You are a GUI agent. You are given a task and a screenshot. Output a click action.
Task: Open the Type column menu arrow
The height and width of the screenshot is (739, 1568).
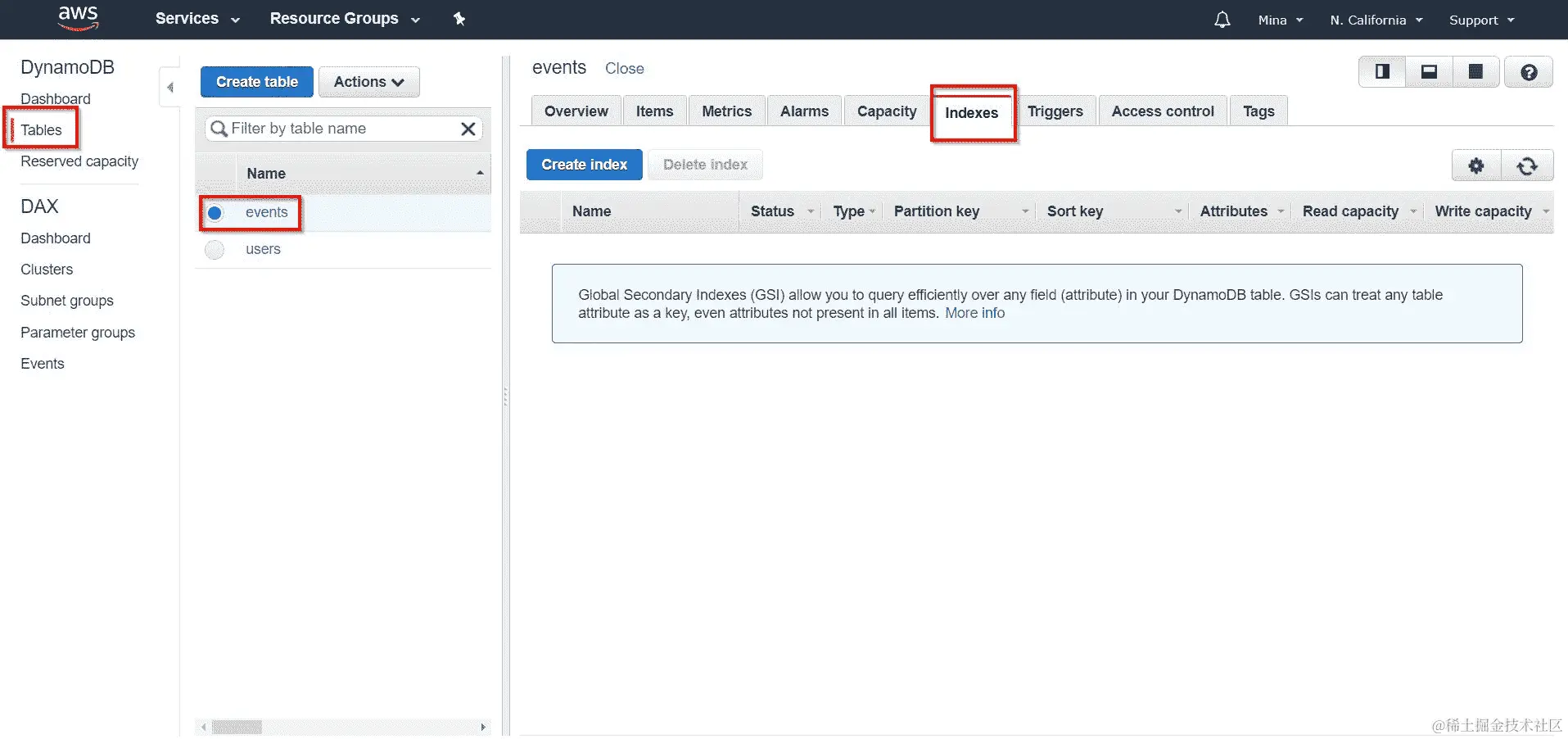[x=872, y=211]
